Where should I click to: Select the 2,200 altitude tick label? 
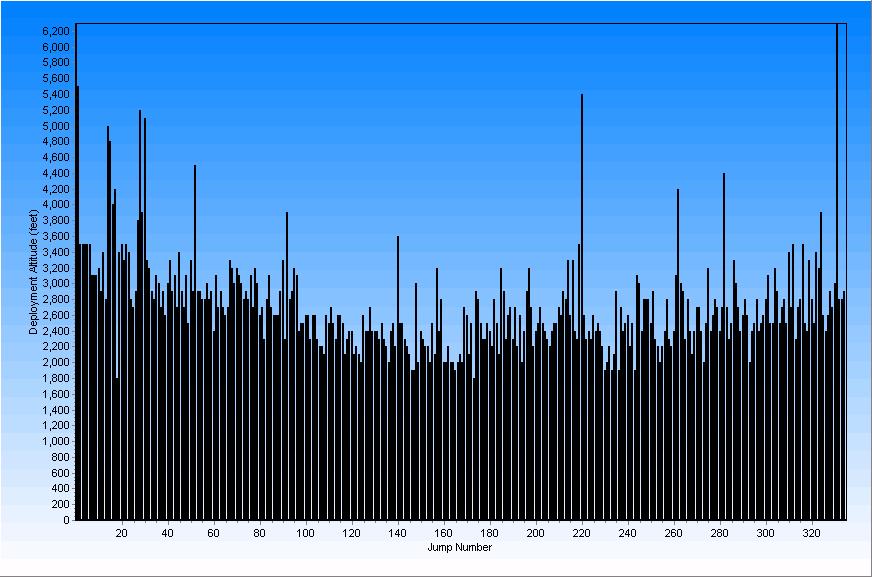coord(56,346)
